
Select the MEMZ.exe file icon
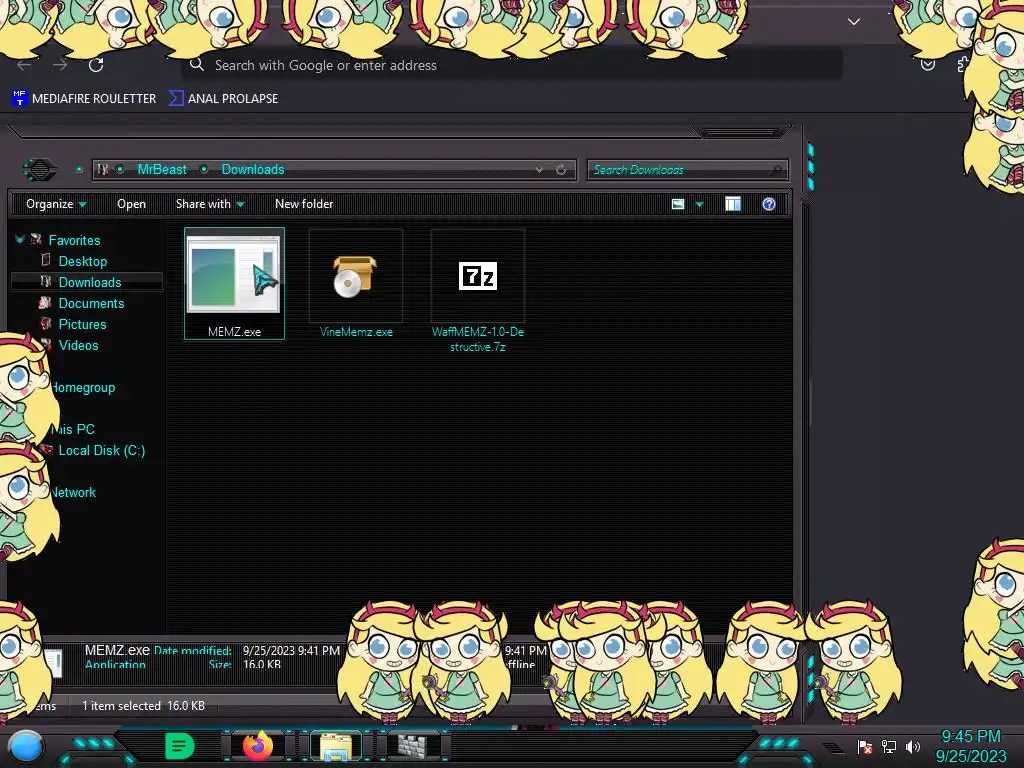pyautogui.click(x=234, y=283)
